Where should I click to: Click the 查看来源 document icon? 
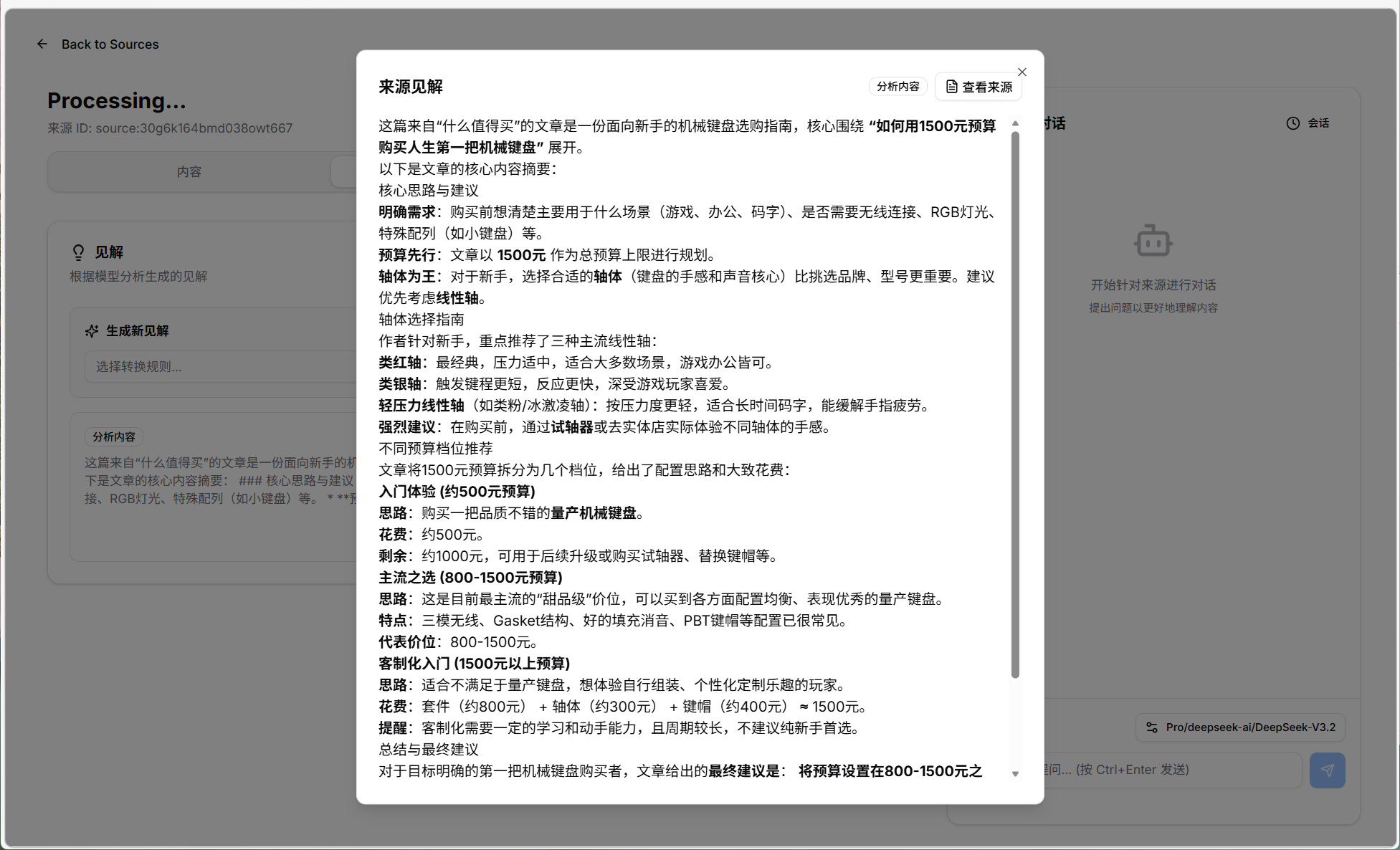point(951,87)
